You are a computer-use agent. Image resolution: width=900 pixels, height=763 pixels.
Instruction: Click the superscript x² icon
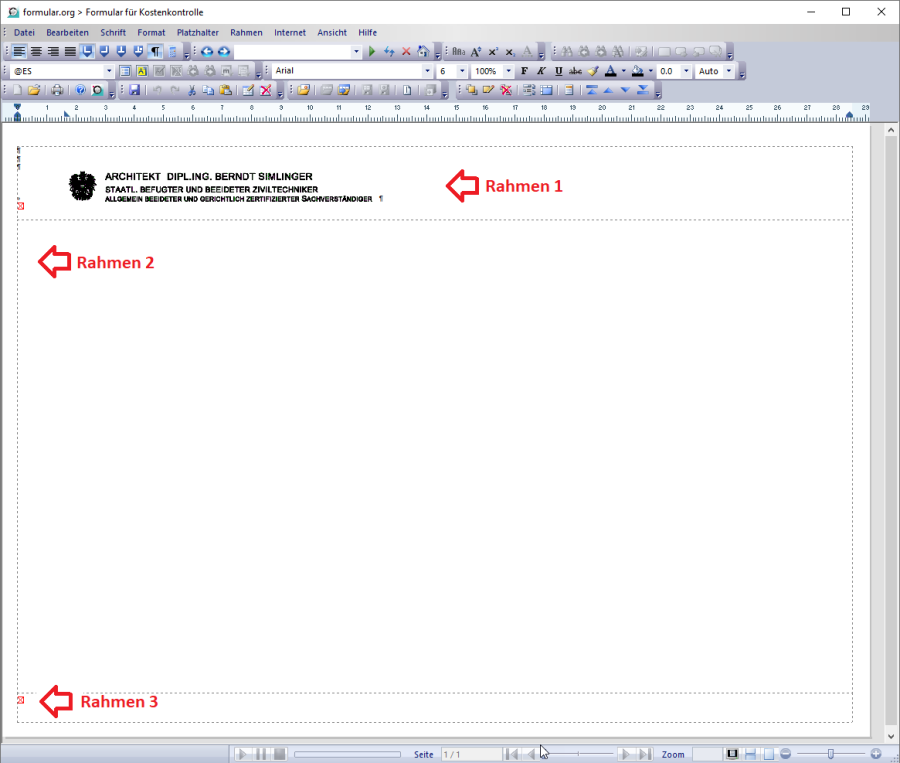click(493, 51)
